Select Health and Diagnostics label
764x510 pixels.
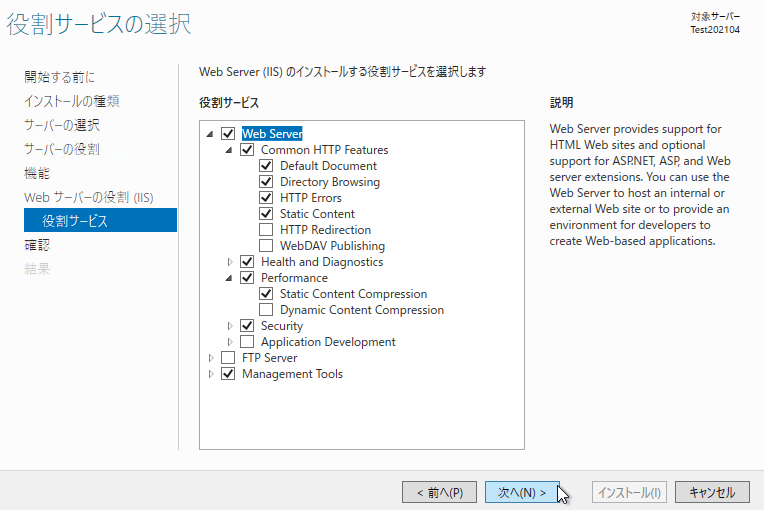(322, 262)
